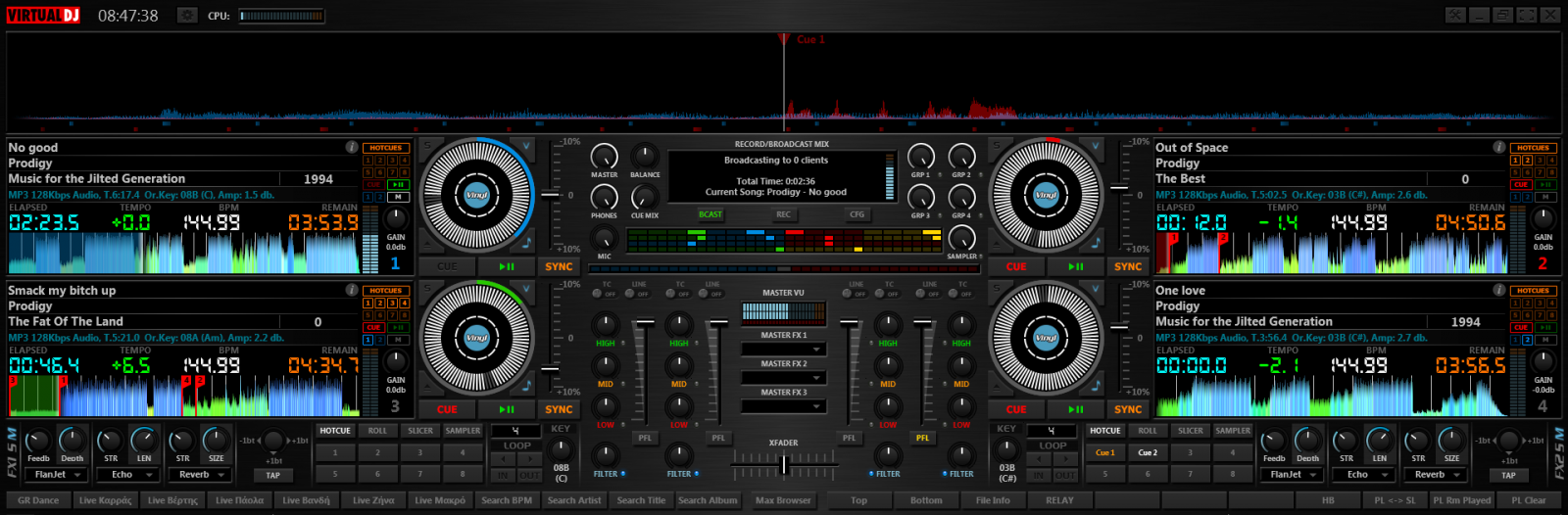Screen dimensions: 1568x515
Task: Open the settings gear icon beside the clock
Action: 187,15
